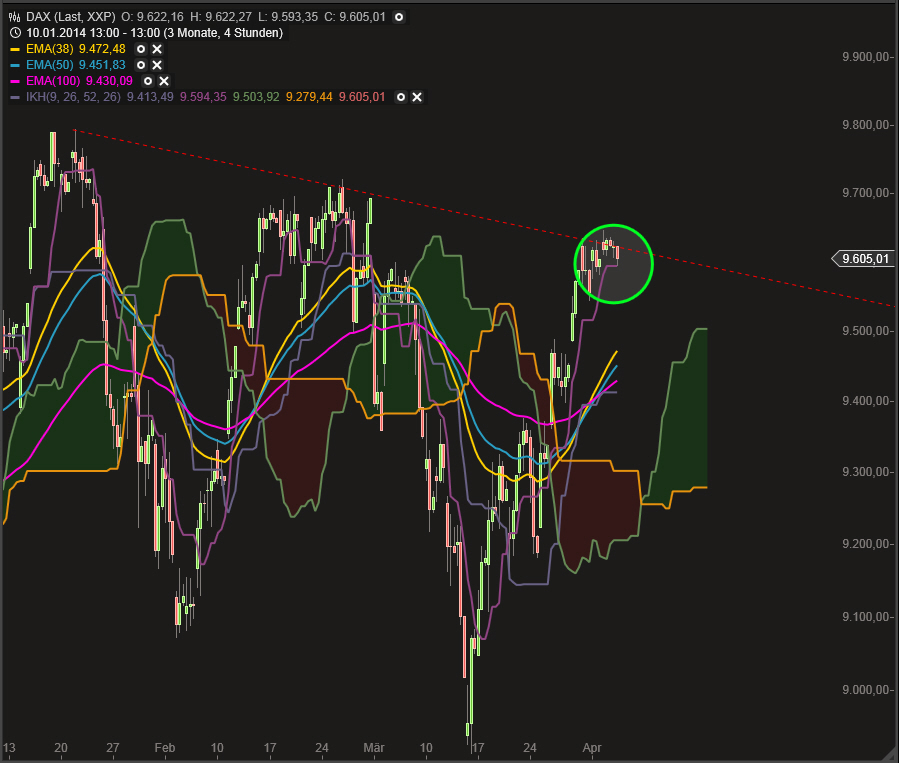Open IKH Ichimoku indicator settings icon
The image size is (899, 763).
point(400,97)
